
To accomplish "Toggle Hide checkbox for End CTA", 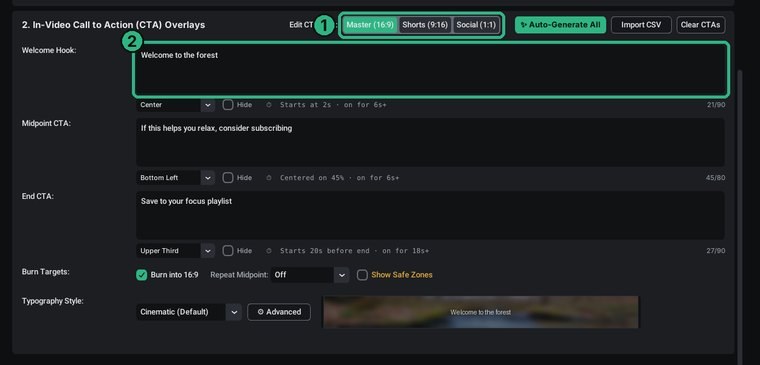I will [228, 251].
